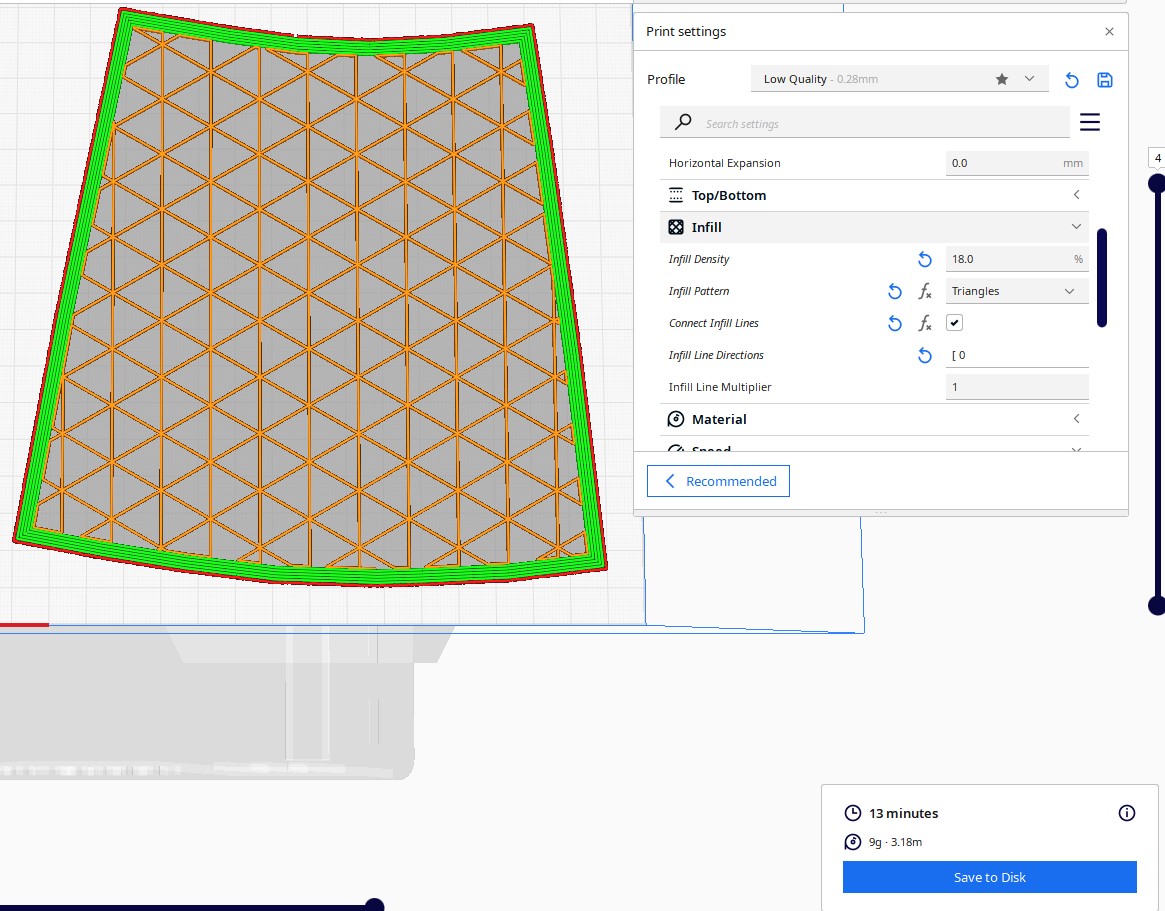Click the layer number box showing 4

pos(1158,158)
